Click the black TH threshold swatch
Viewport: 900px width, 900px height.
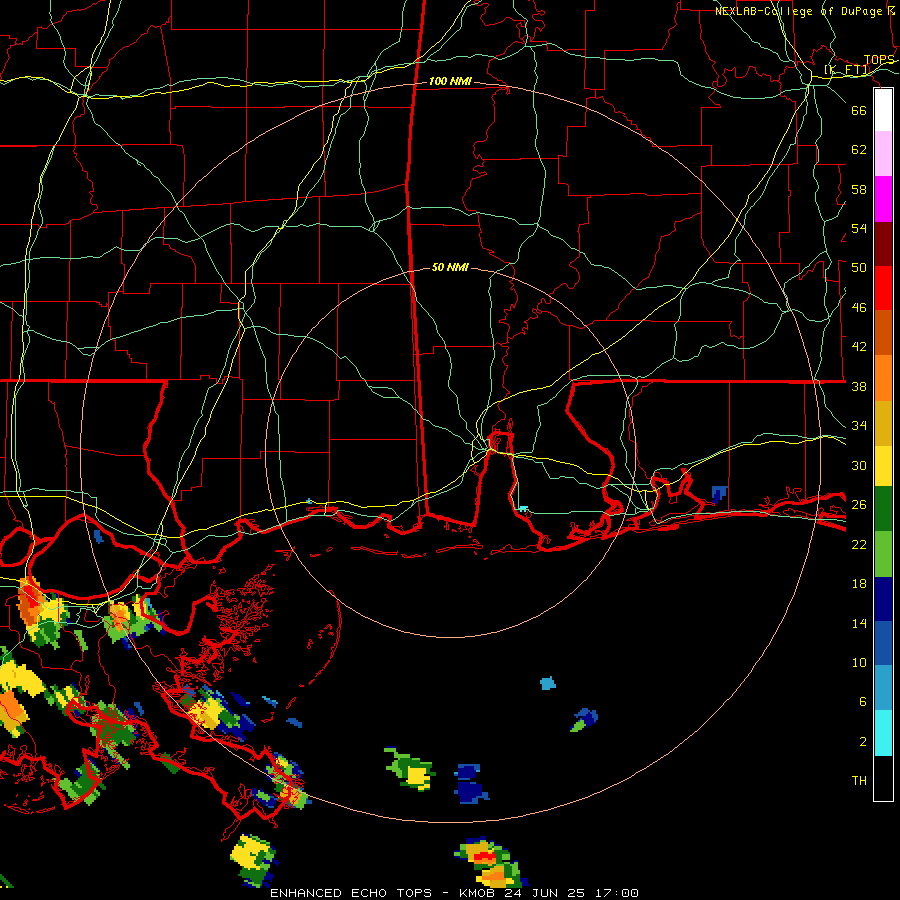883,778
